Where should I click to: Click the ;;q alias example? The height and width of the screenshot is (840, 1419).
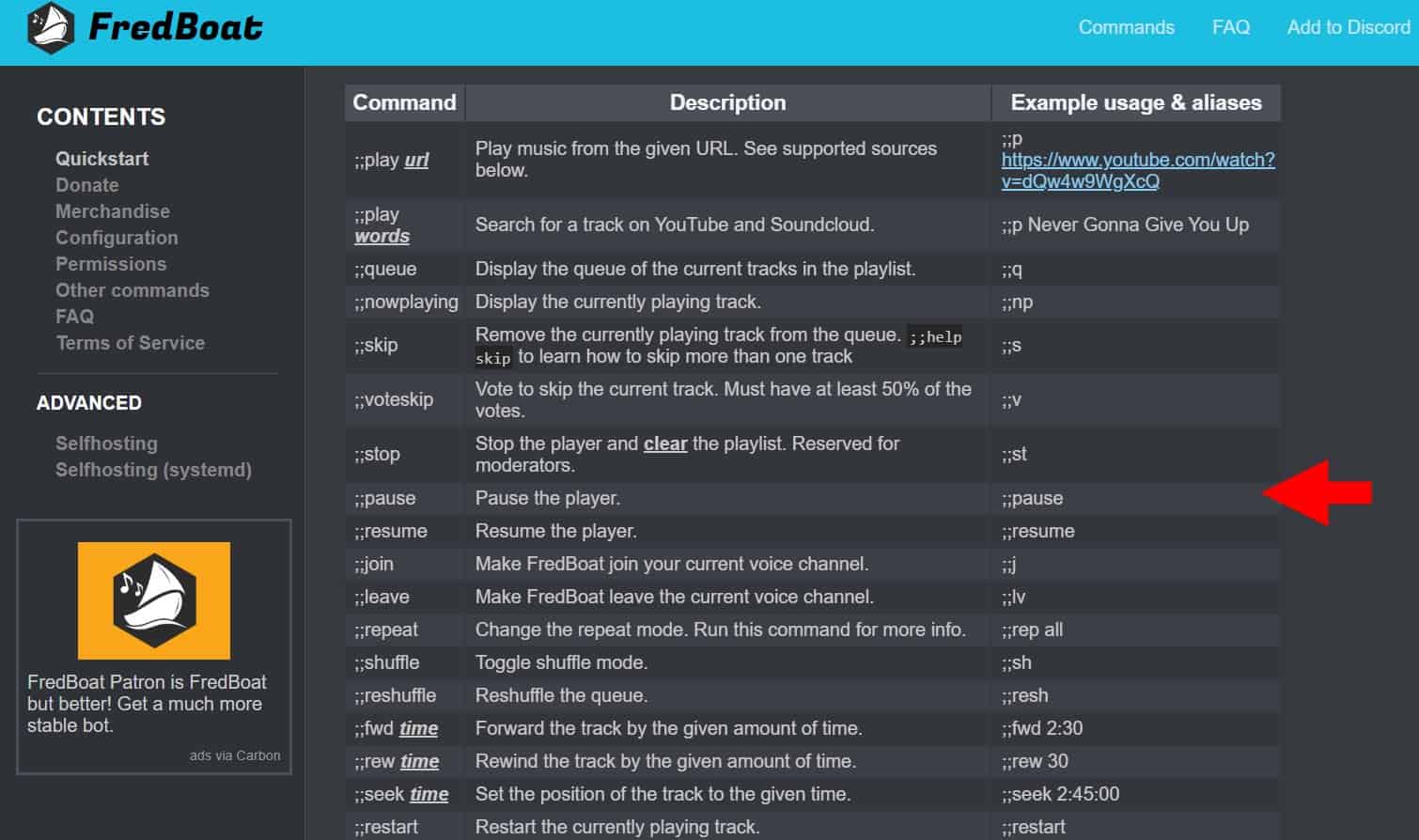tap(1011, 270)
